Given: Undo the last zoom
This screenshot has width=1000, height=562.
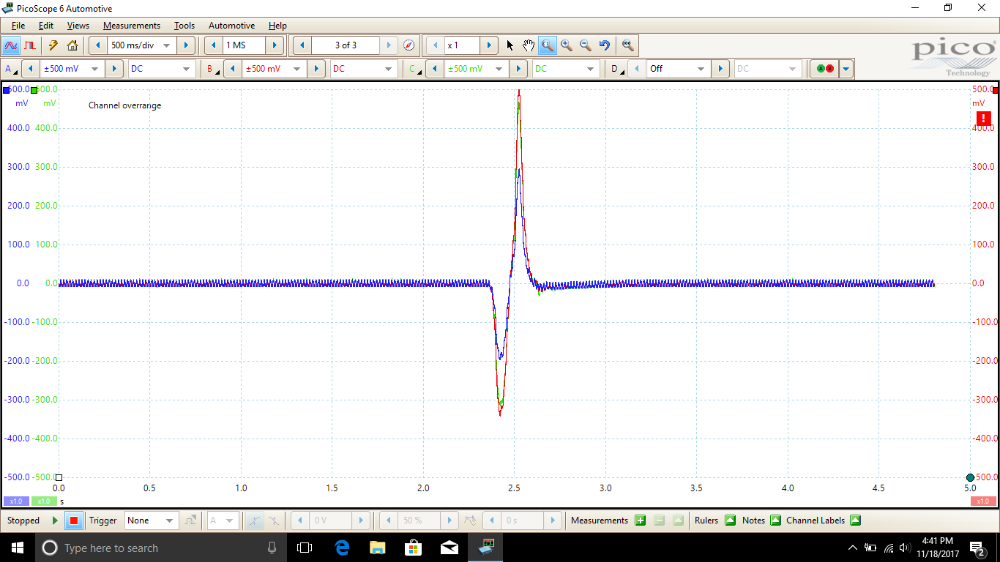Looking at the screenshot, I should [604, 45].
